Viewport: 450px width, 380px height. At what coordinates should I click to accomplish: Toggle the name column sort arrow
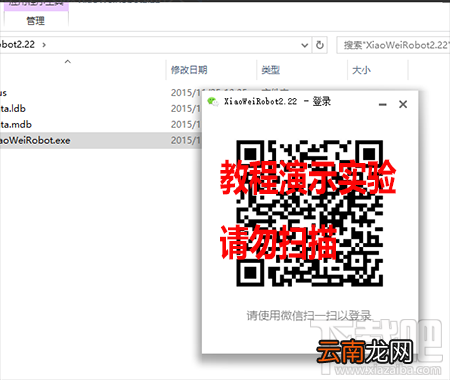coord(68,62)
